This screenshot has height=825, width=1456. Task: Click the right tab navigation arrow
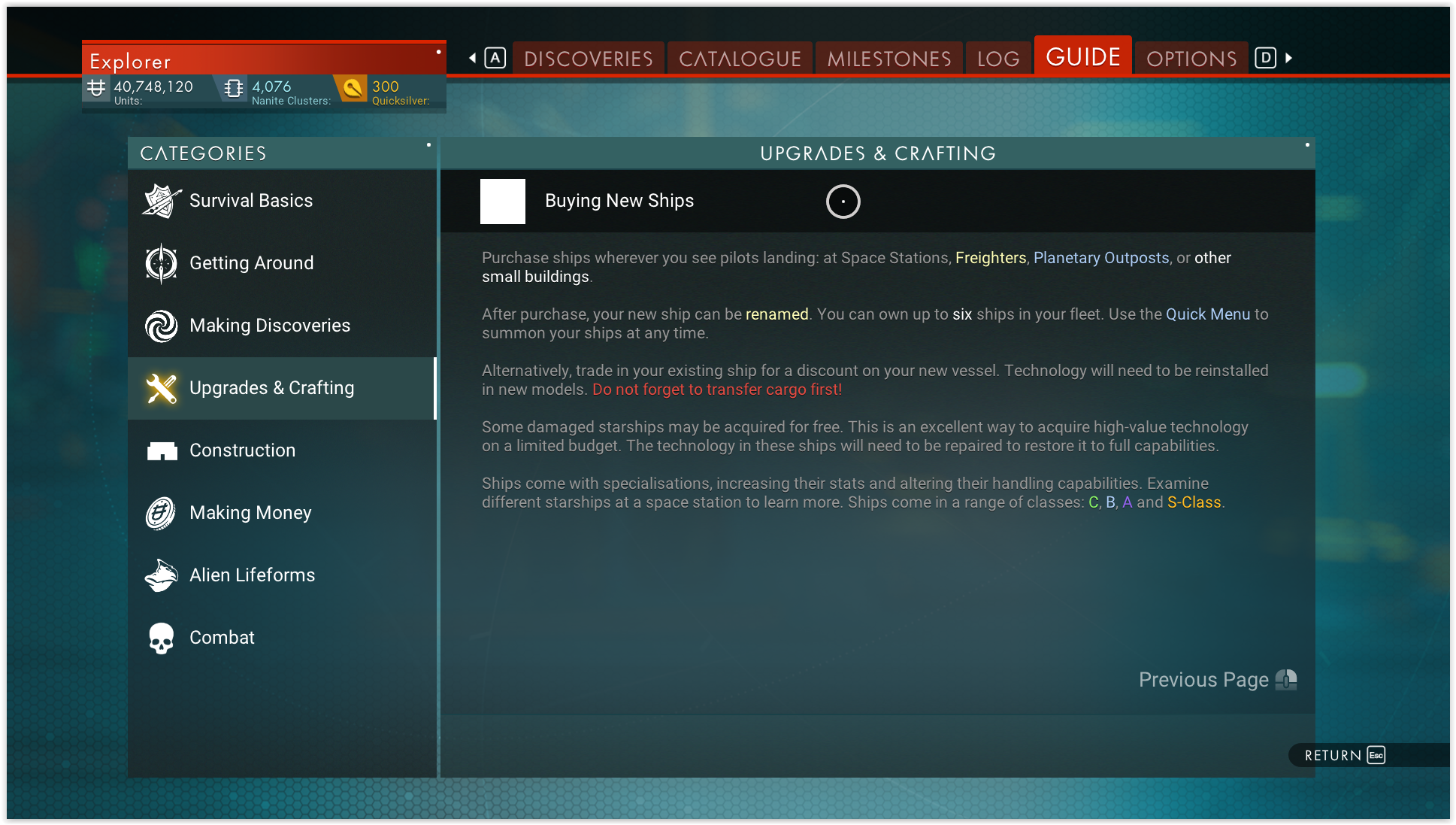point(1288,58)
